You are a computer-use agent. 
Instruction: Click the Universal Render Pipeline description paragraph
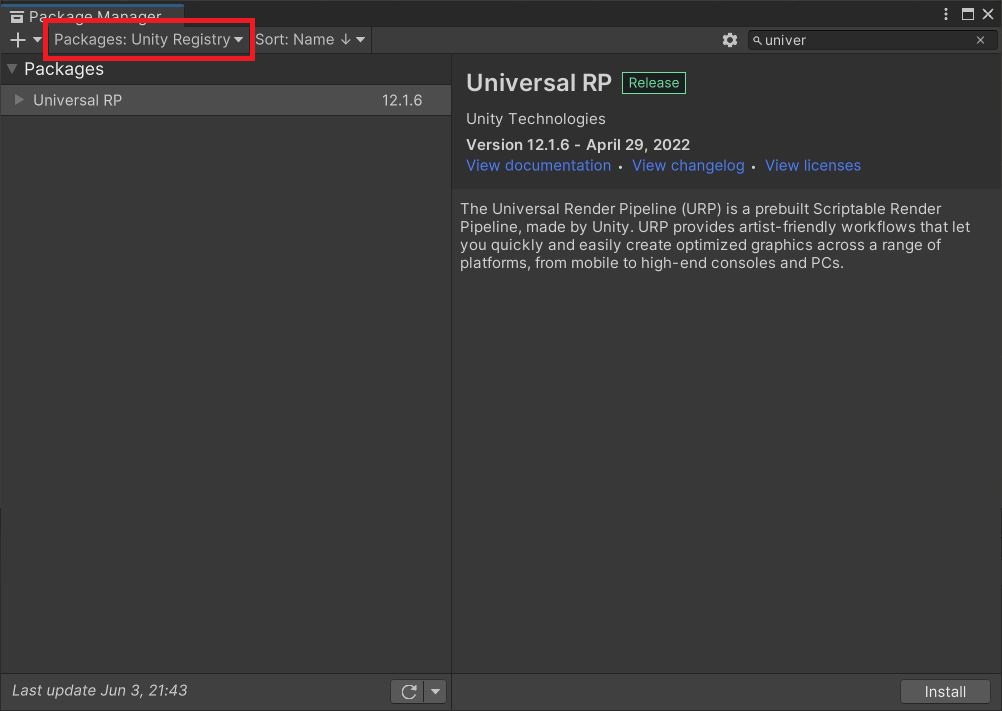[715, 236]
